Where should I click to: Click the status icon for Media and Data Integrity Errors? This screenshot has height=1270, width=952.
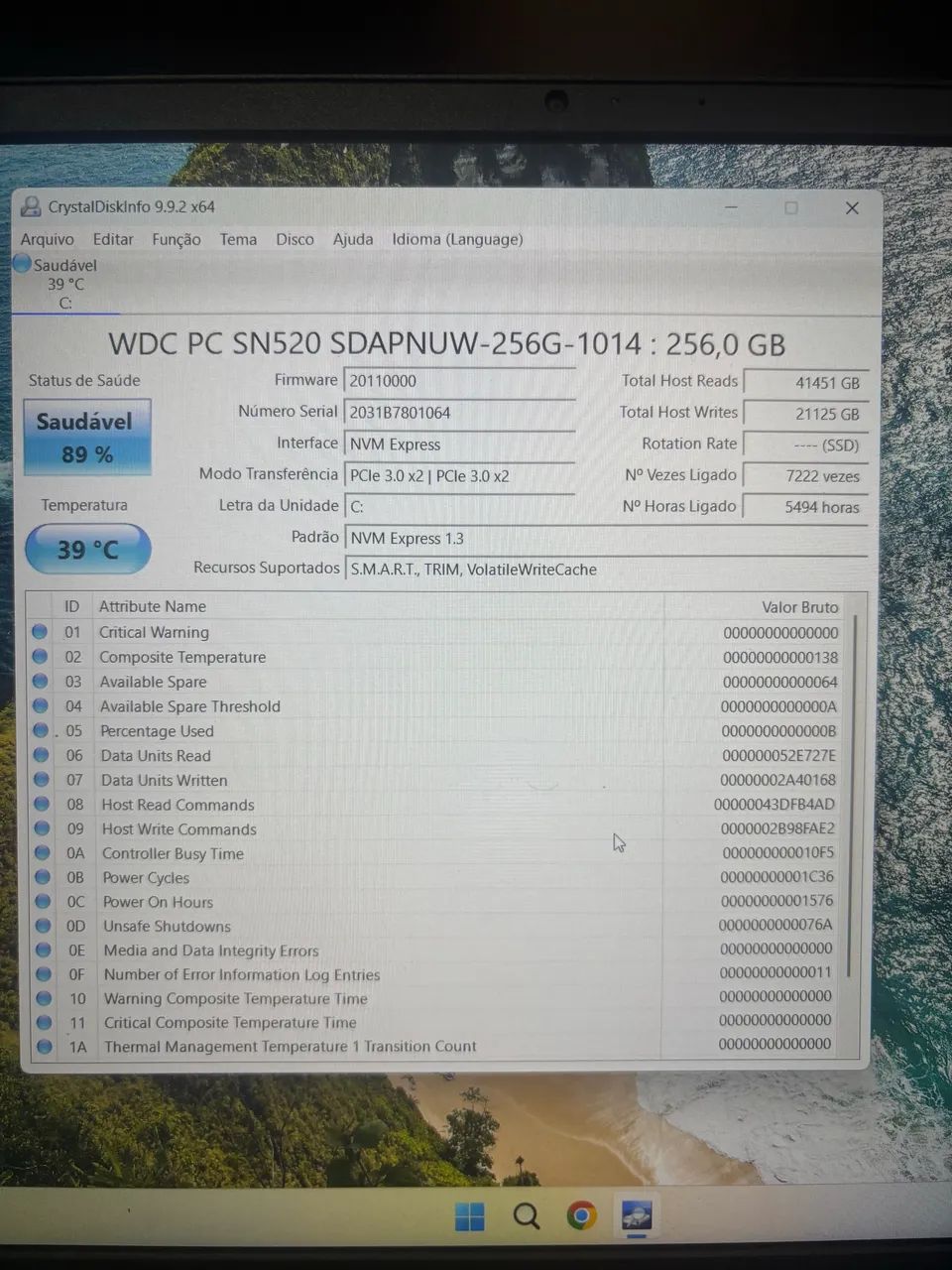pos(44,951)
